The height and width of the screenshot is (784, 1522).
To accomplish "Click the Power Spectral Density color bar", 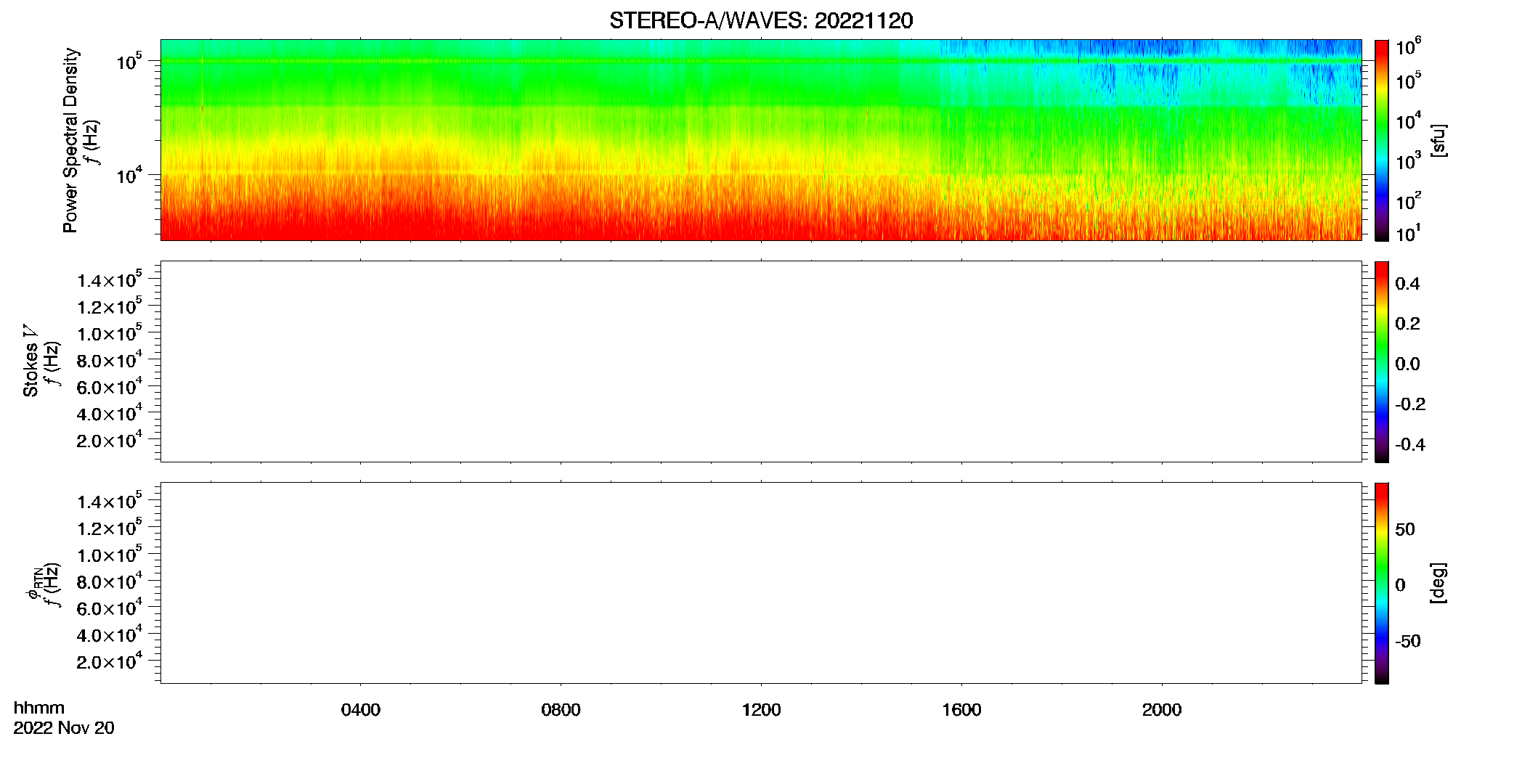I will tap(1382, 140).
